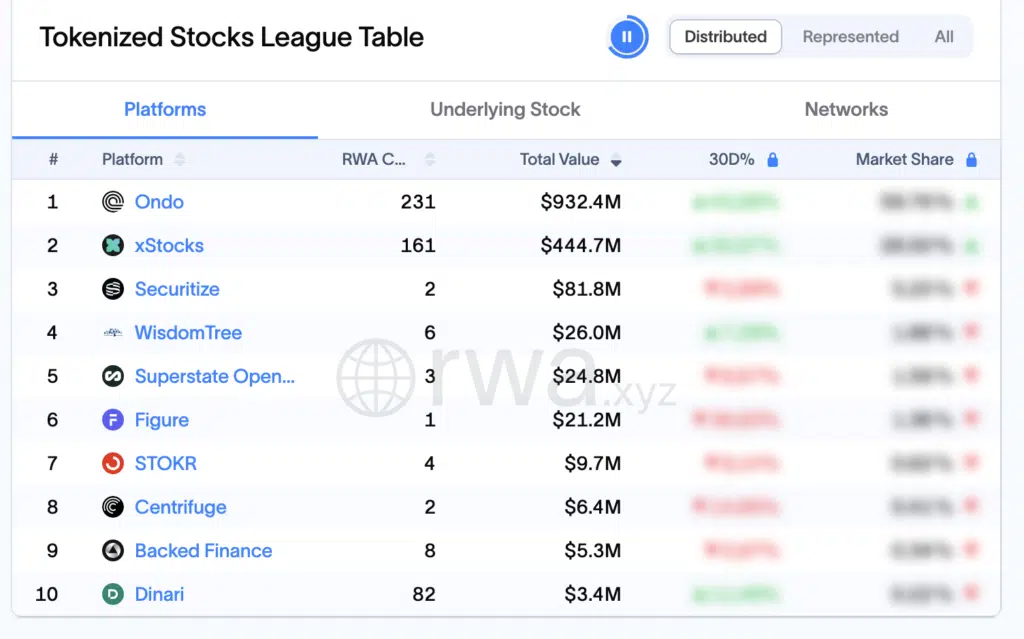This screenshot has height=639, width=1024.
Task: Open the Backed Finance platform link
Action: [x=203, y=550]
